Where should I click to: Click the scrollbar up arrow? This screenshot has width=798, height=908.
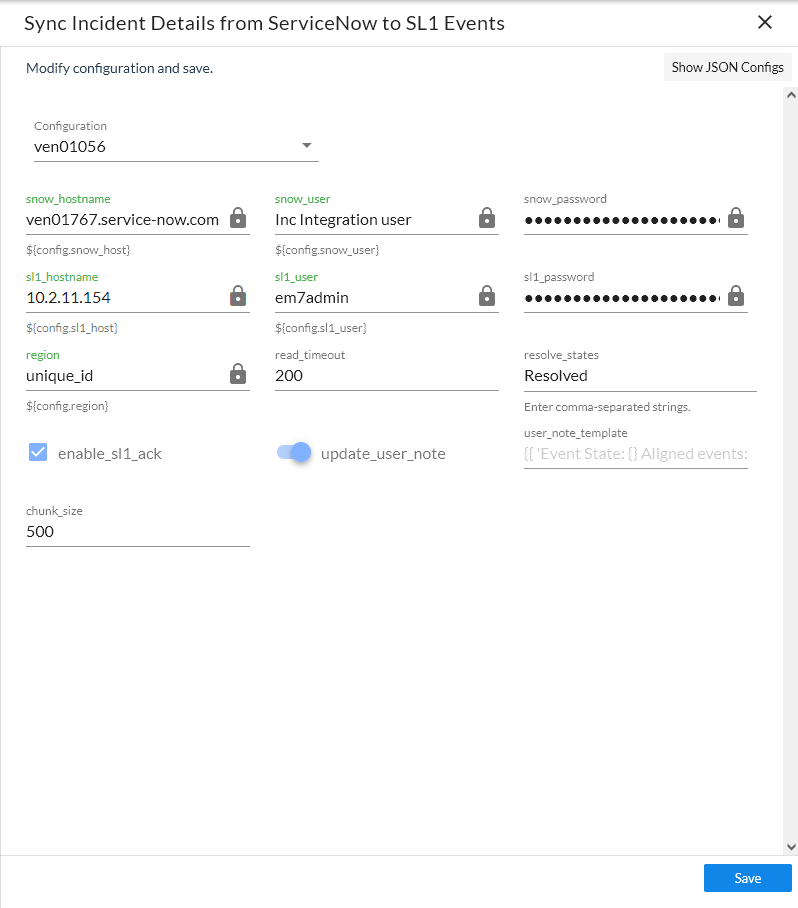tap(790, 95)
